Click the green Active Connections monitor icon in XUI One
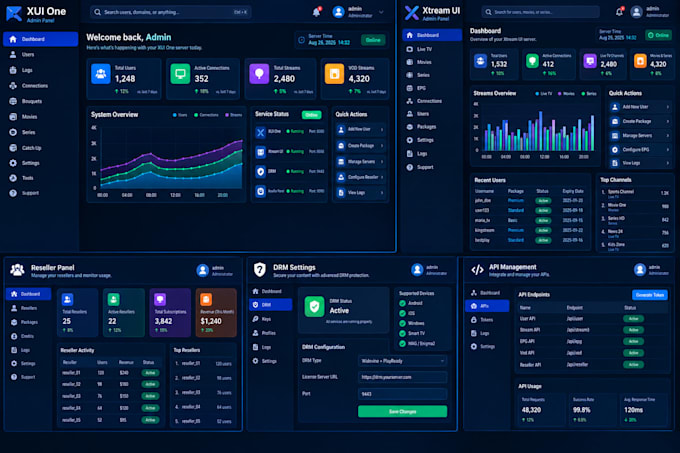The height and width of the screenshot is (453, 680). [x=180, y=73]
